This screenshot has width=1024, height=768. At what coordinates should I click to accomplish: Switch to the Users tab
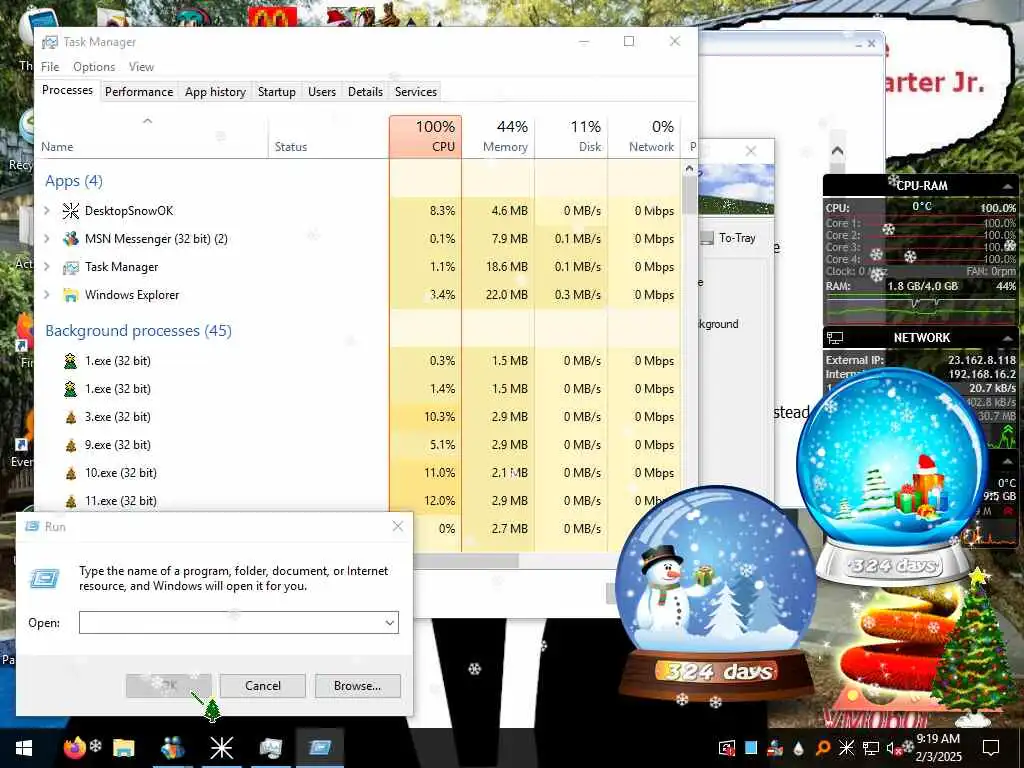(322, 92)
